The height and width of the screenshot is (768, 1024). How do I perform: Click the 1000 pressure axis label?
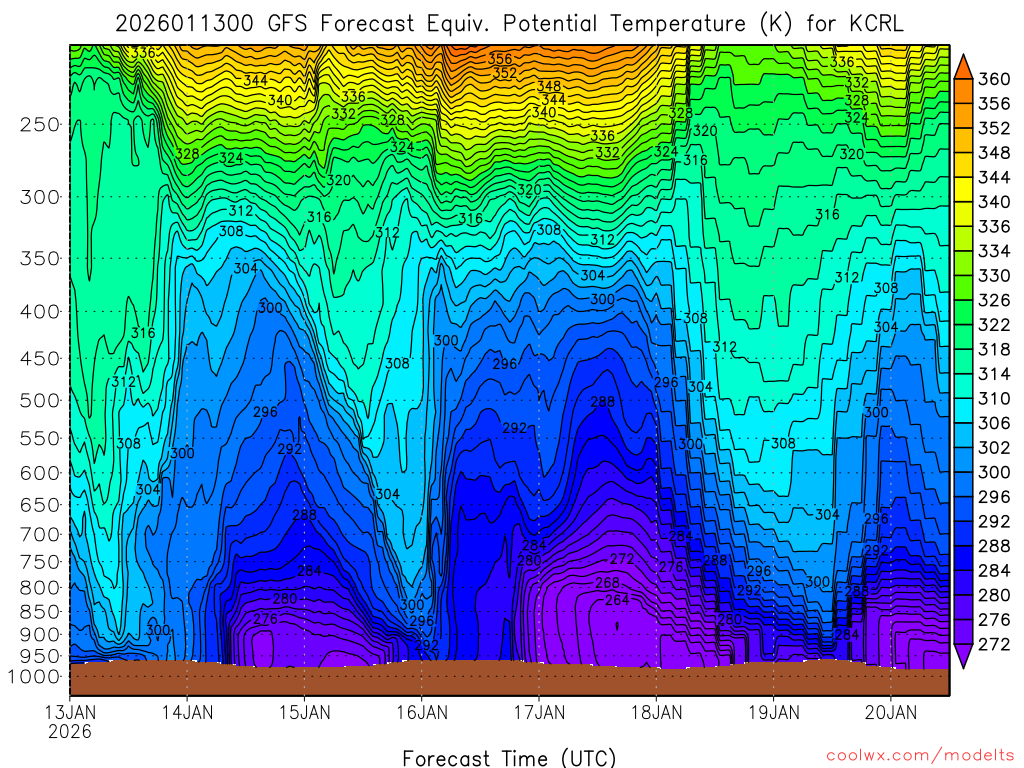click(x=34, y=677)
